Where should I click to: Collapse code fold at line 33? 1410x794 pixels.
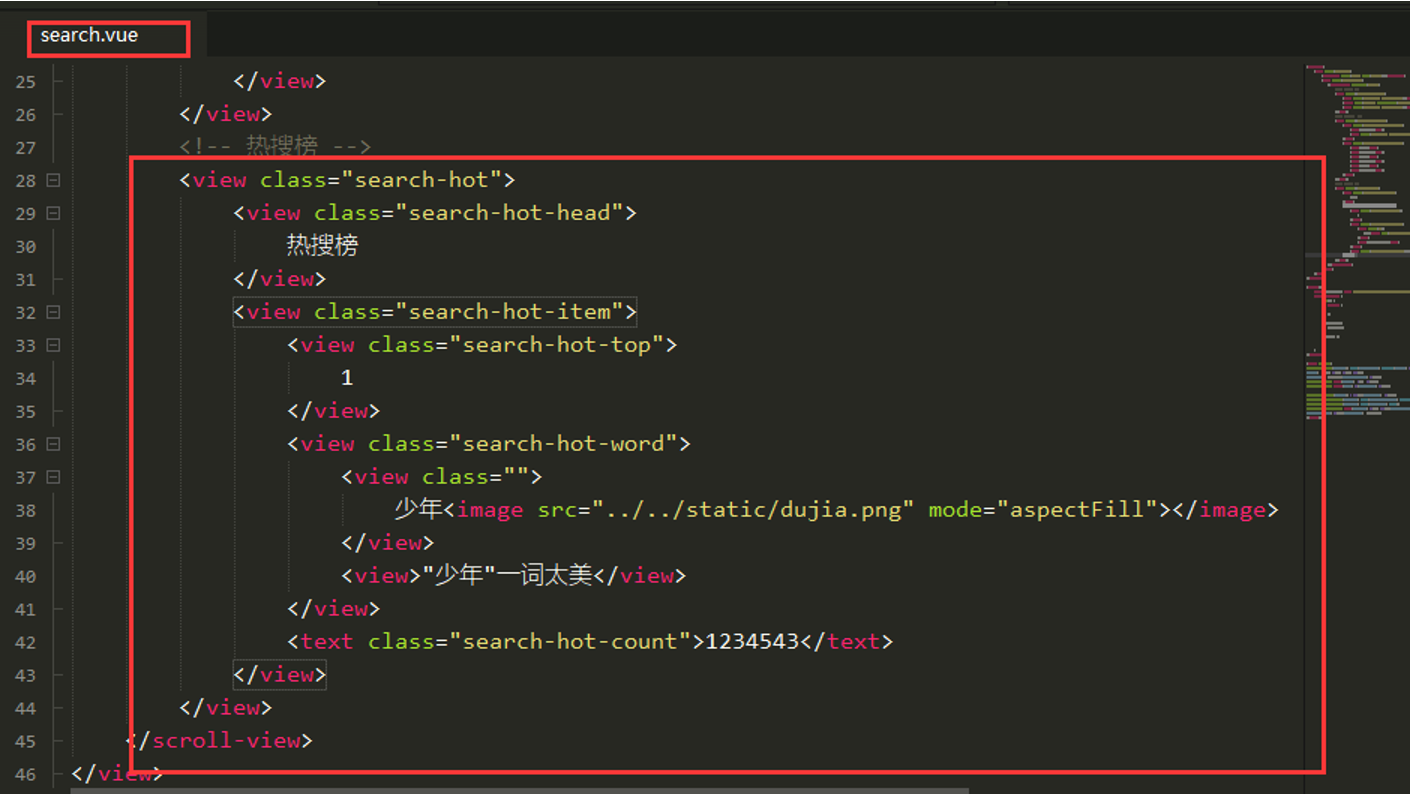pos(53,346)
